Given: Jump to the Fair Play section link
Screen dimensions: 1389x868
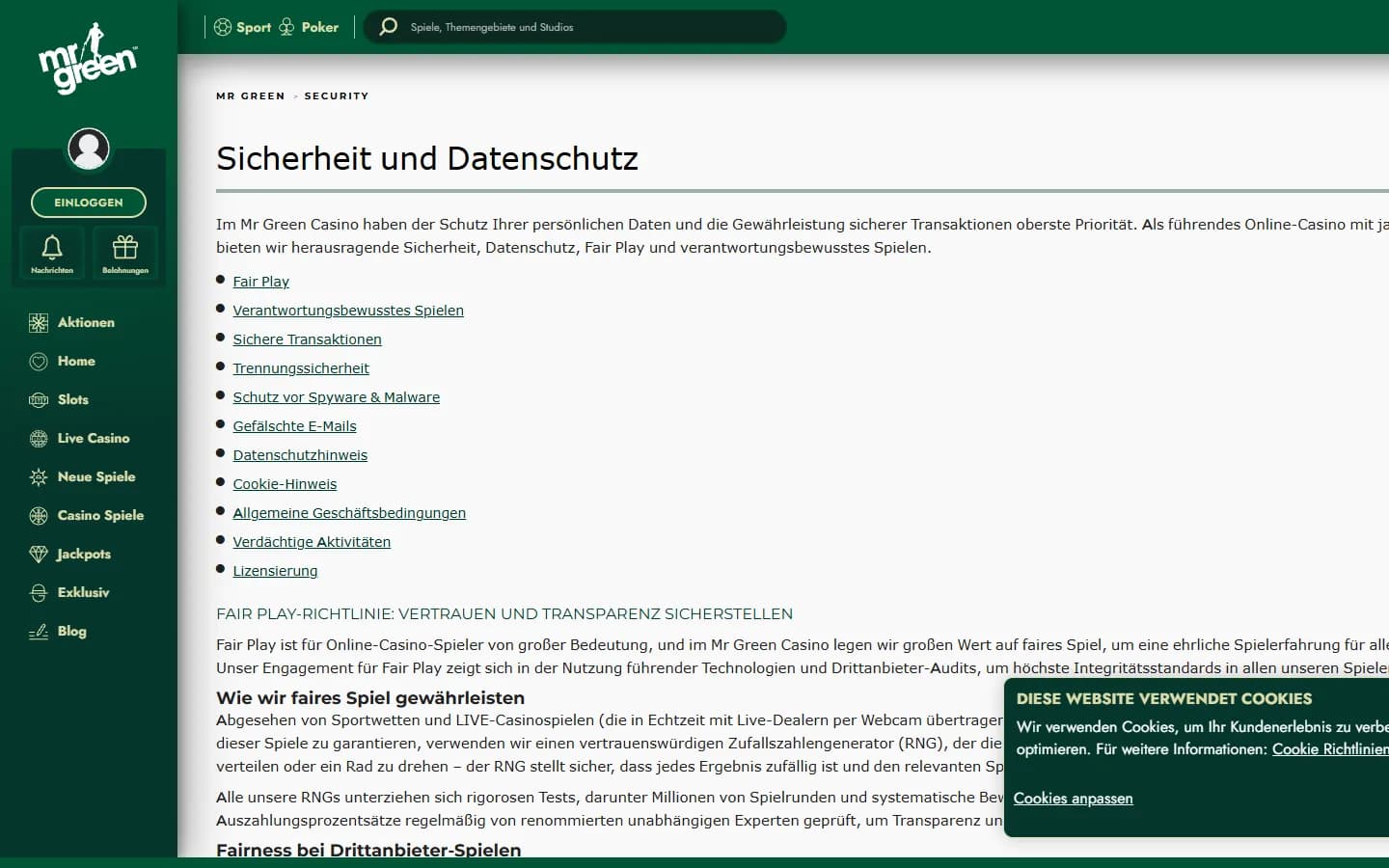Looking at the screenshot, I should click(261, 282).
